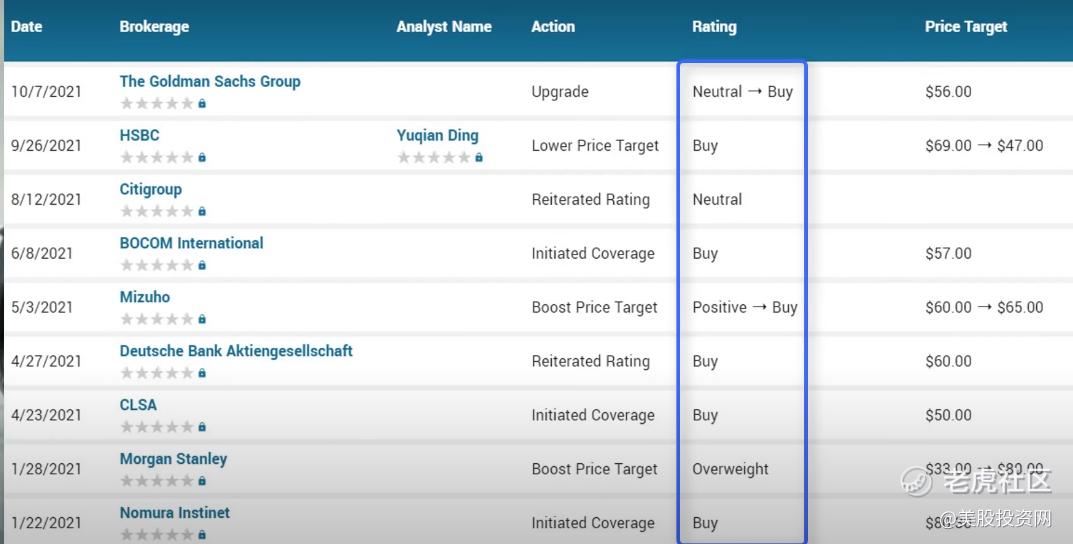Select the date cell 1/28/2021
This screenshot has width=1073, height=544.
(x=46, y=469)
